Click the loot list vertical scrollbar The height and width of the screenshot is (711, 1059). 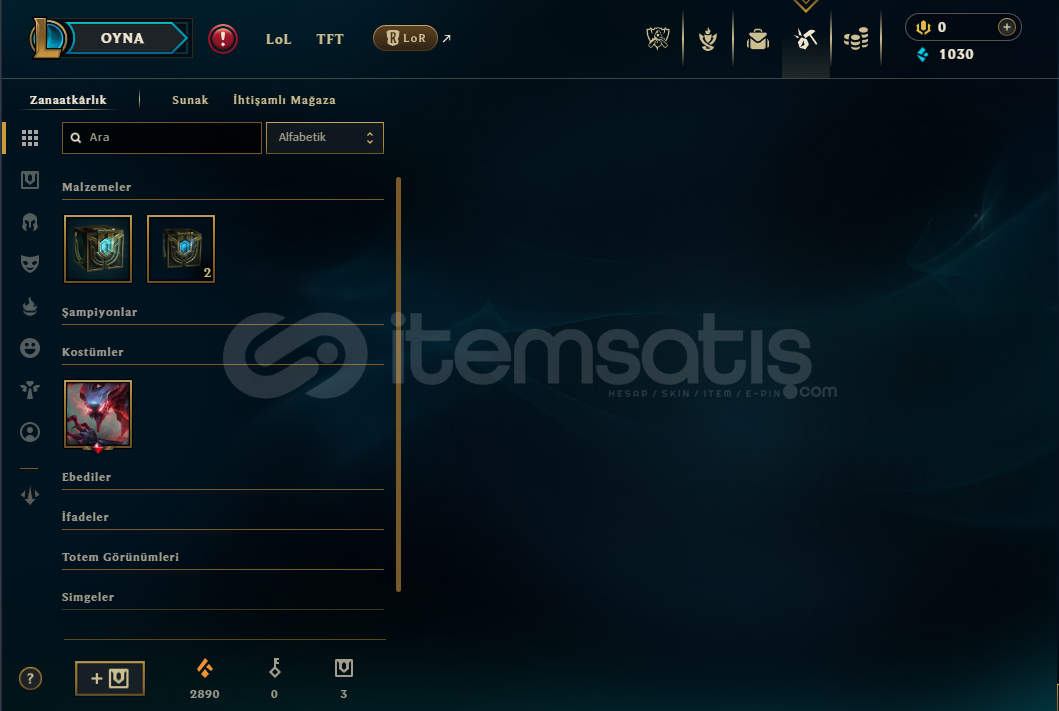398,385
